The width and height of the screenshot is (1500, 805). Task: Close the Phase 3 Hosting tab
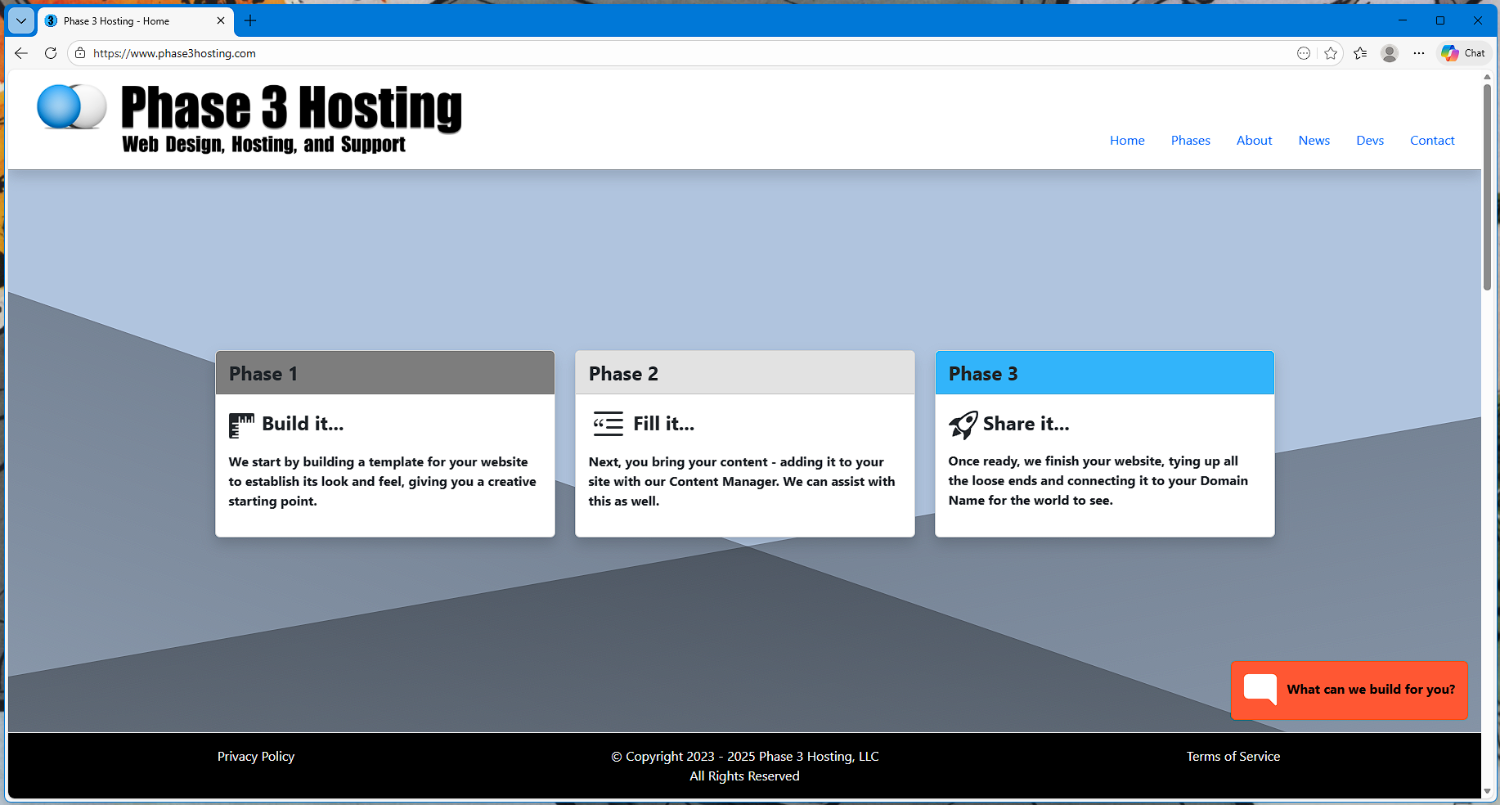pyautogui.click(x=221, y=21)
